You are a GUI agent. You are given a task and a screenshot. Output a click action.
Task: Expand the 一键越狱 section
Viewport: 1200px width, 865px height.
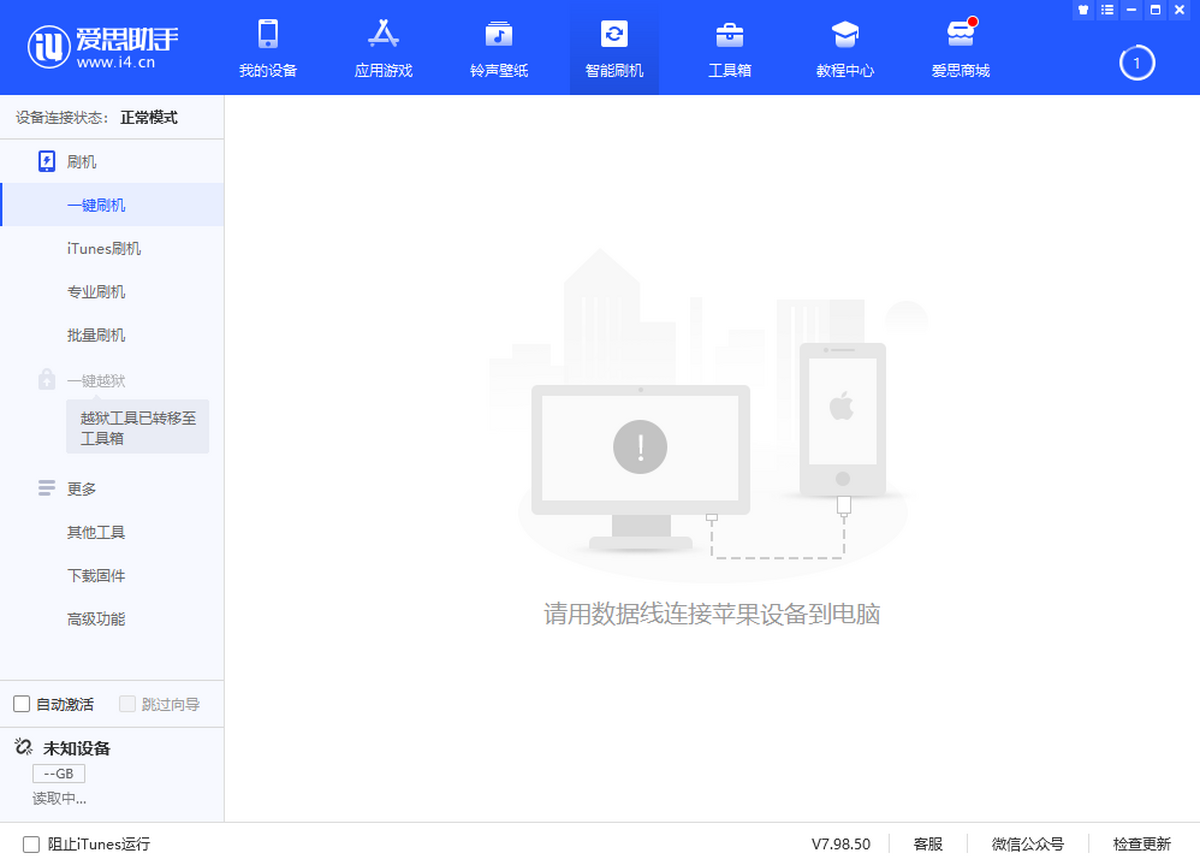96,381
